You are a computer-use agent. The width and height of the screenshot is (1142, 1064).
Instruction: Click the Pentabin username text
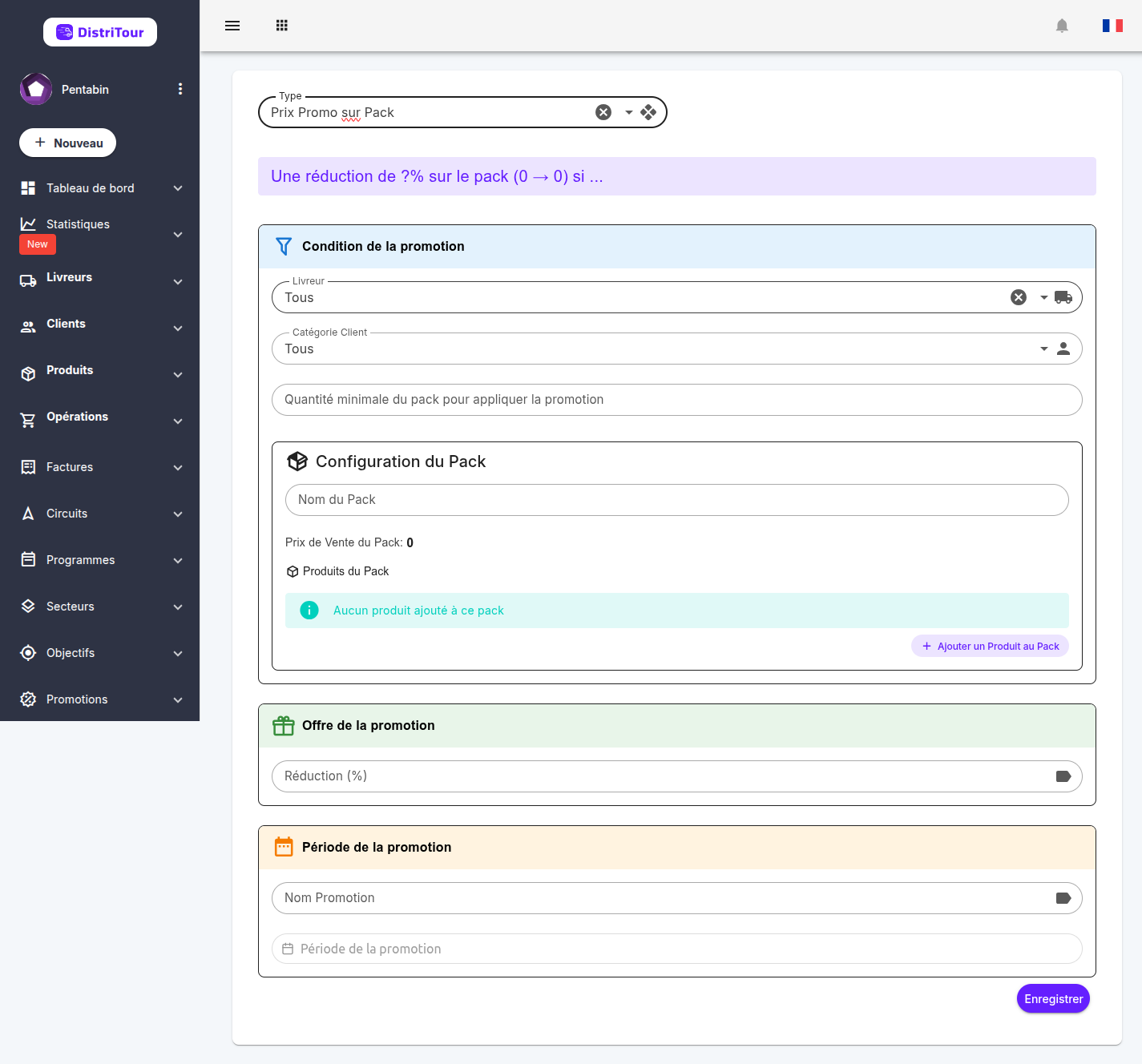[x=85, y=90]
